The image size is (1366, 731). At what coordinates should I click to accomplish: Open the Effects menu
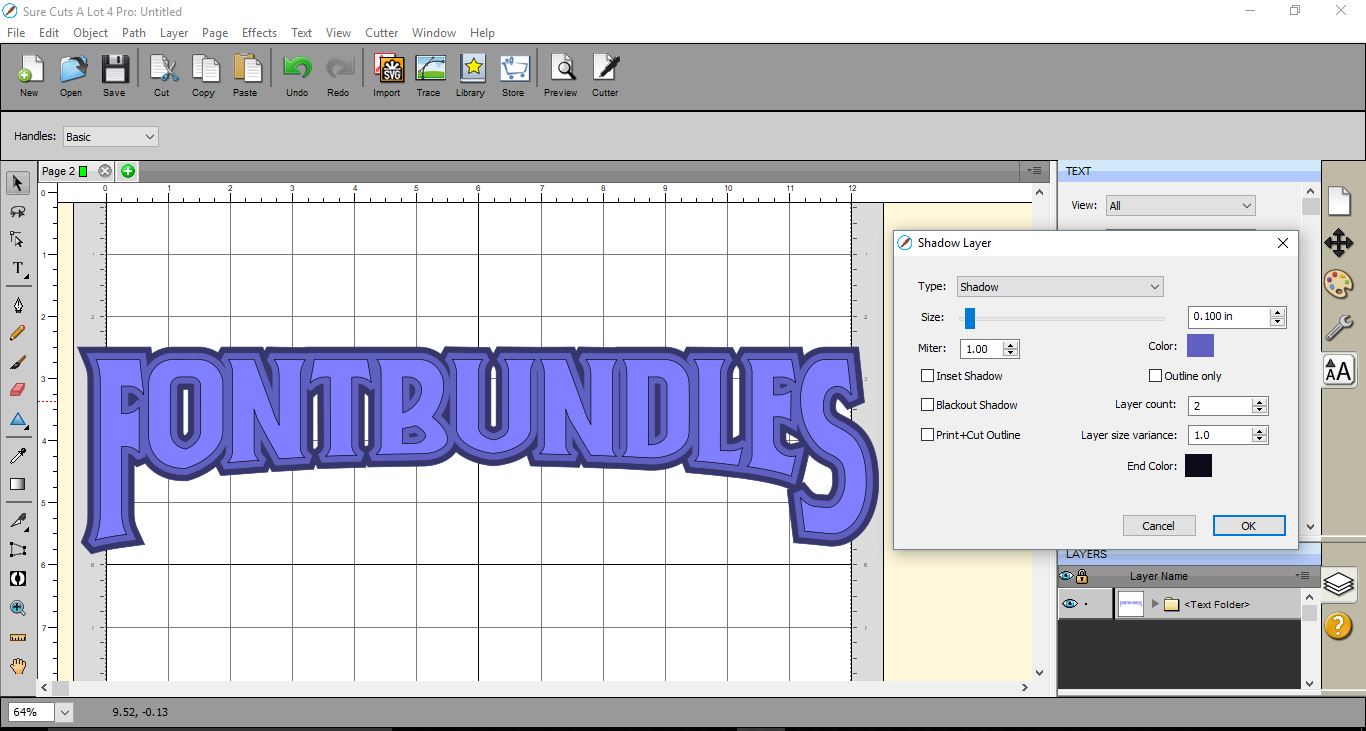point(259,33)
